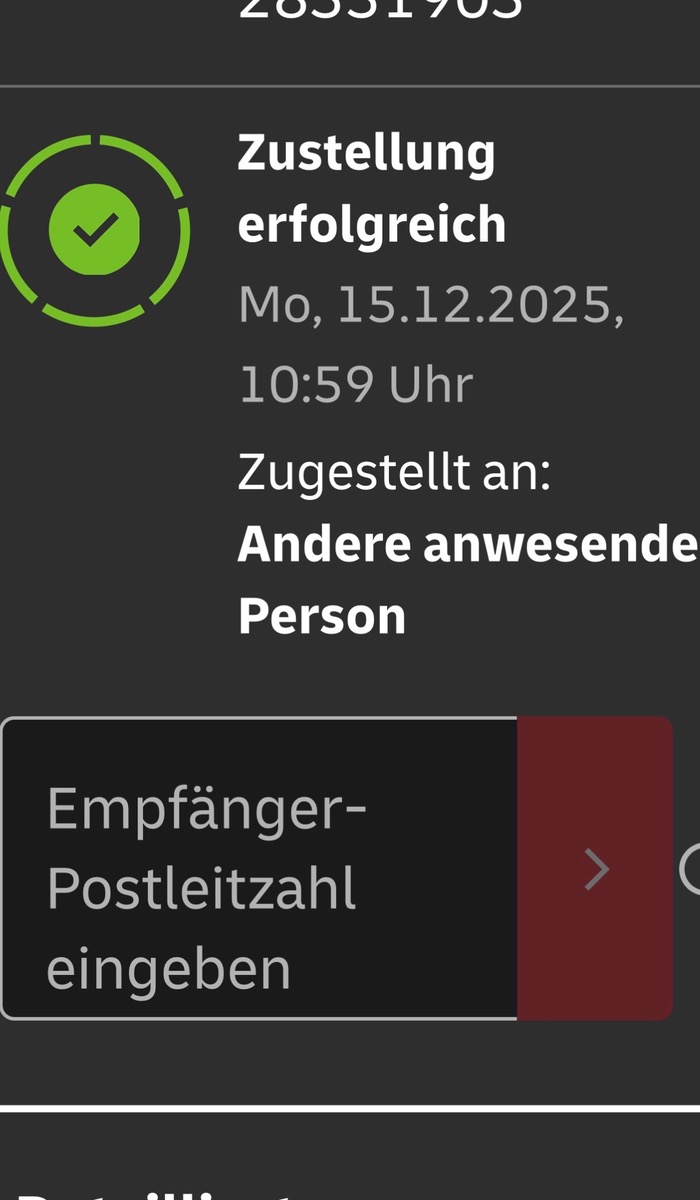Tap the partially visible circle icon at right edge
Viewport: 700px width, 1200px height.
click(x=690, y=869)
